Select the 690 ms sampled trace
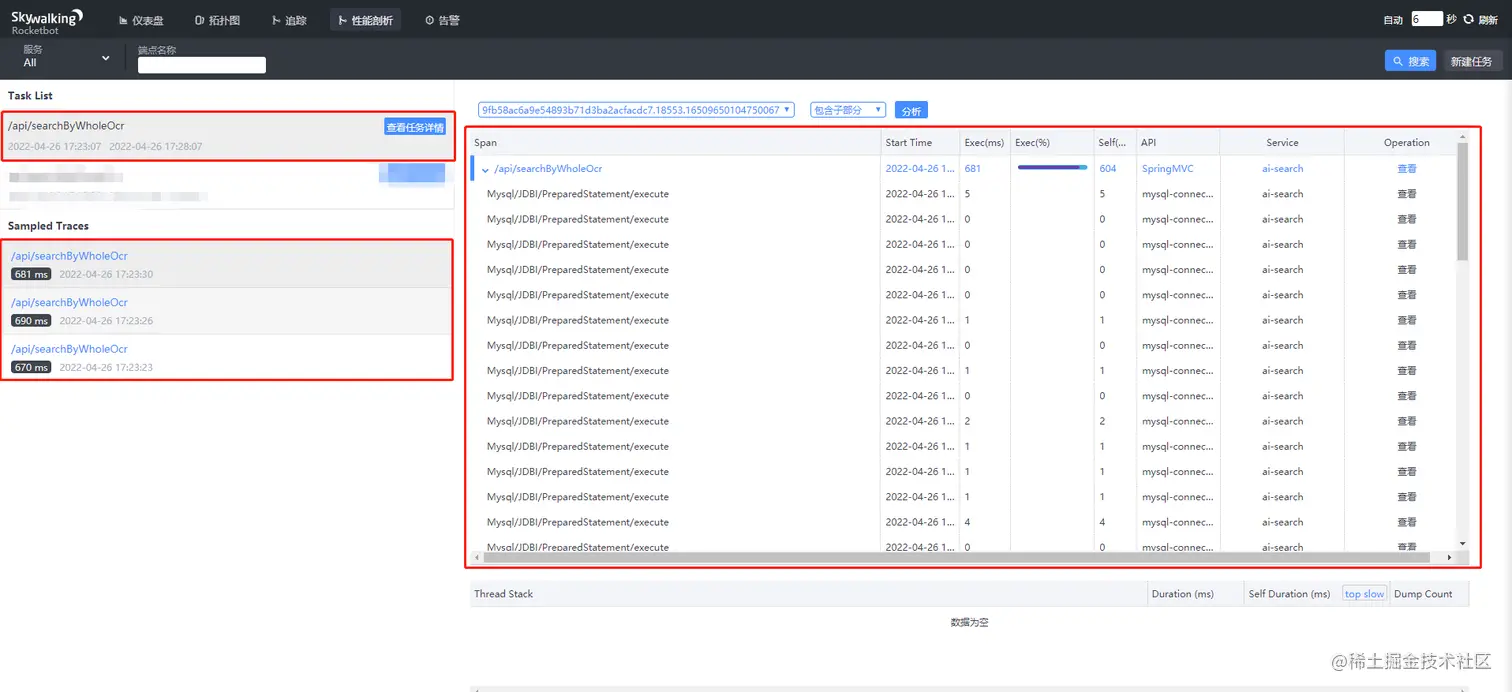The image size is (1512, 692). [x=227, y=311]
